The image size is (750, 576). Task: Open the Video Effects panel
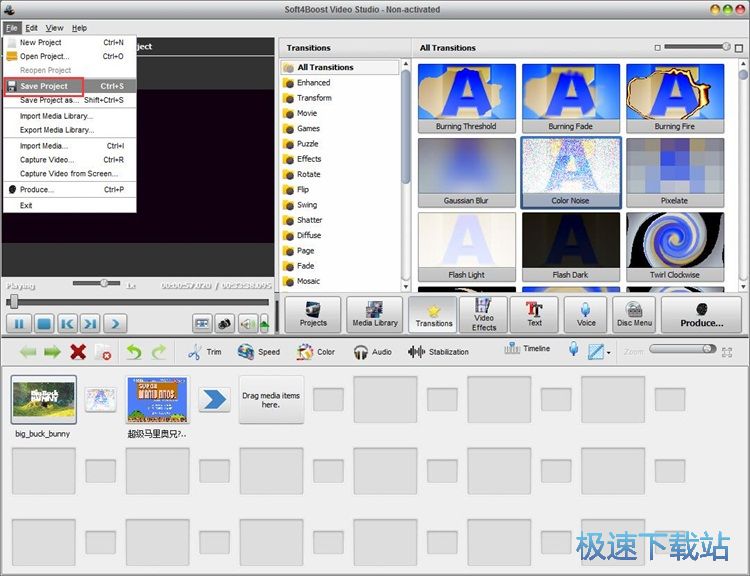tap(484, 314)
